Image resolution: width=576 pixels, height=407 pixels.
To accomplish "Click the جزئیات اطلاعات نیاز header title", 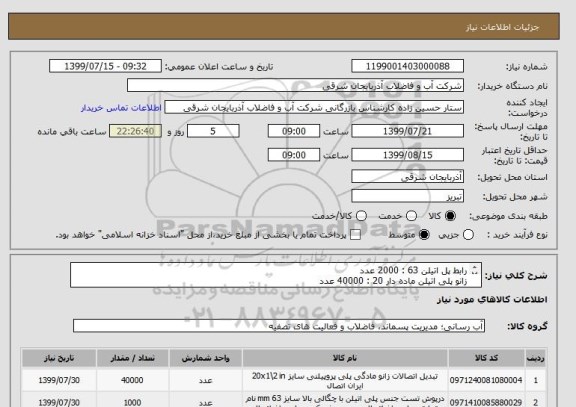I will click(502, 27).
